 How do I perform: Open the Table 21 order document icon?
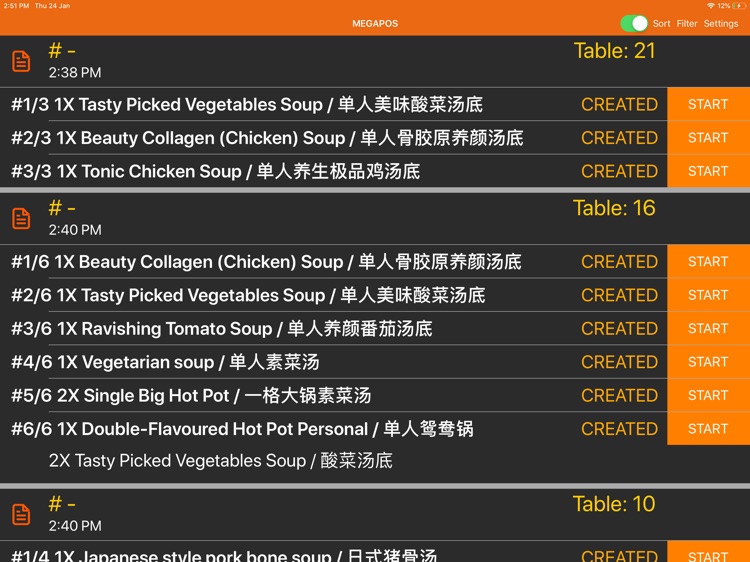21,62
